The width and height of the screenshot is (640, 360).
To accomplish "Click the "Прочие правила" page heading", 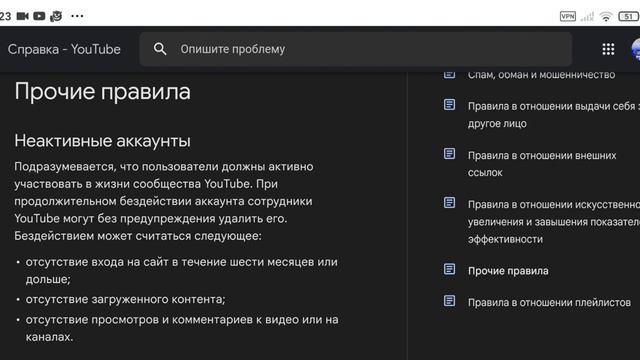I will point(102,91).
